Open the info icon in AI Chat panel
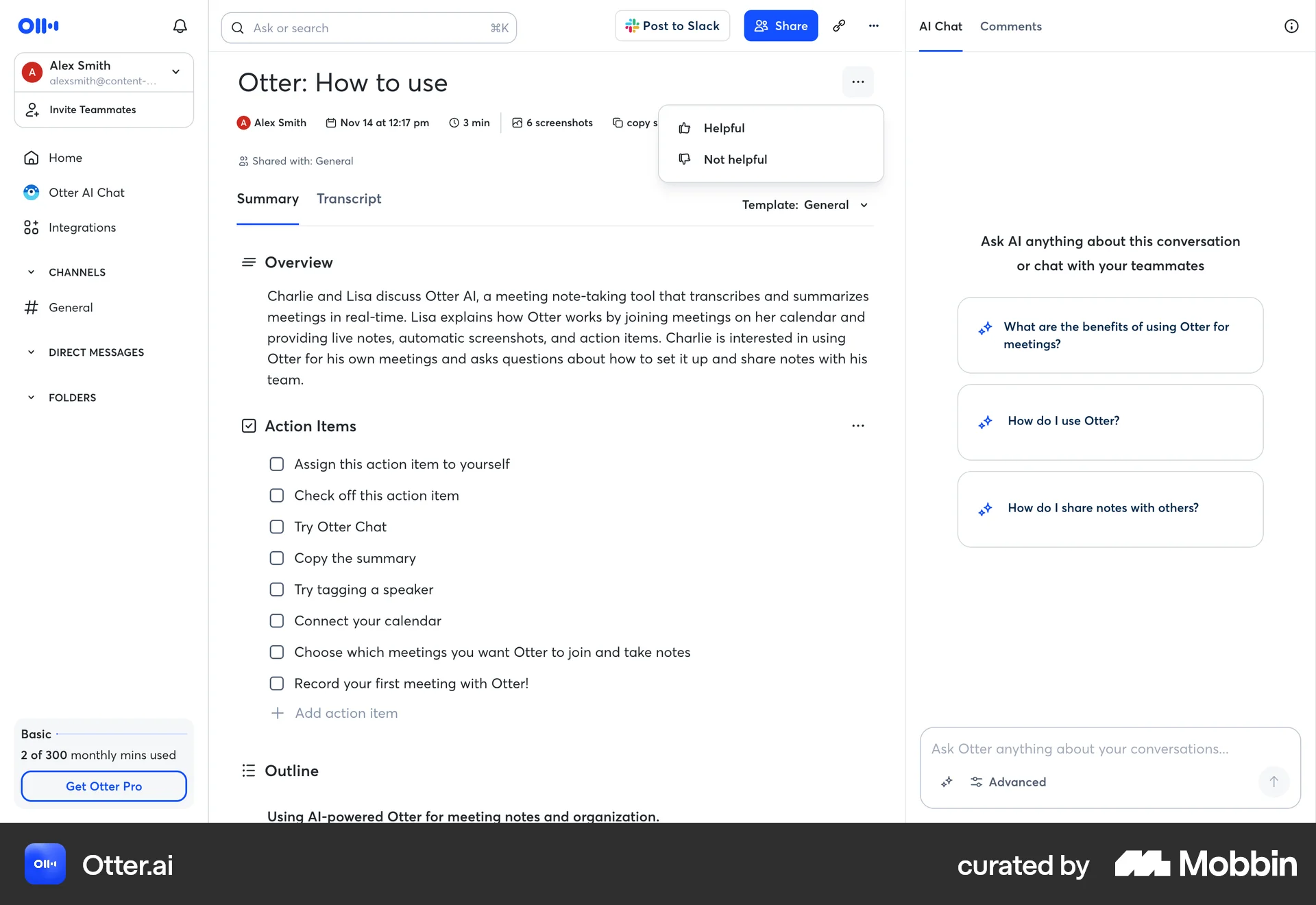The image size is (1316, 905). (1291, 26)
